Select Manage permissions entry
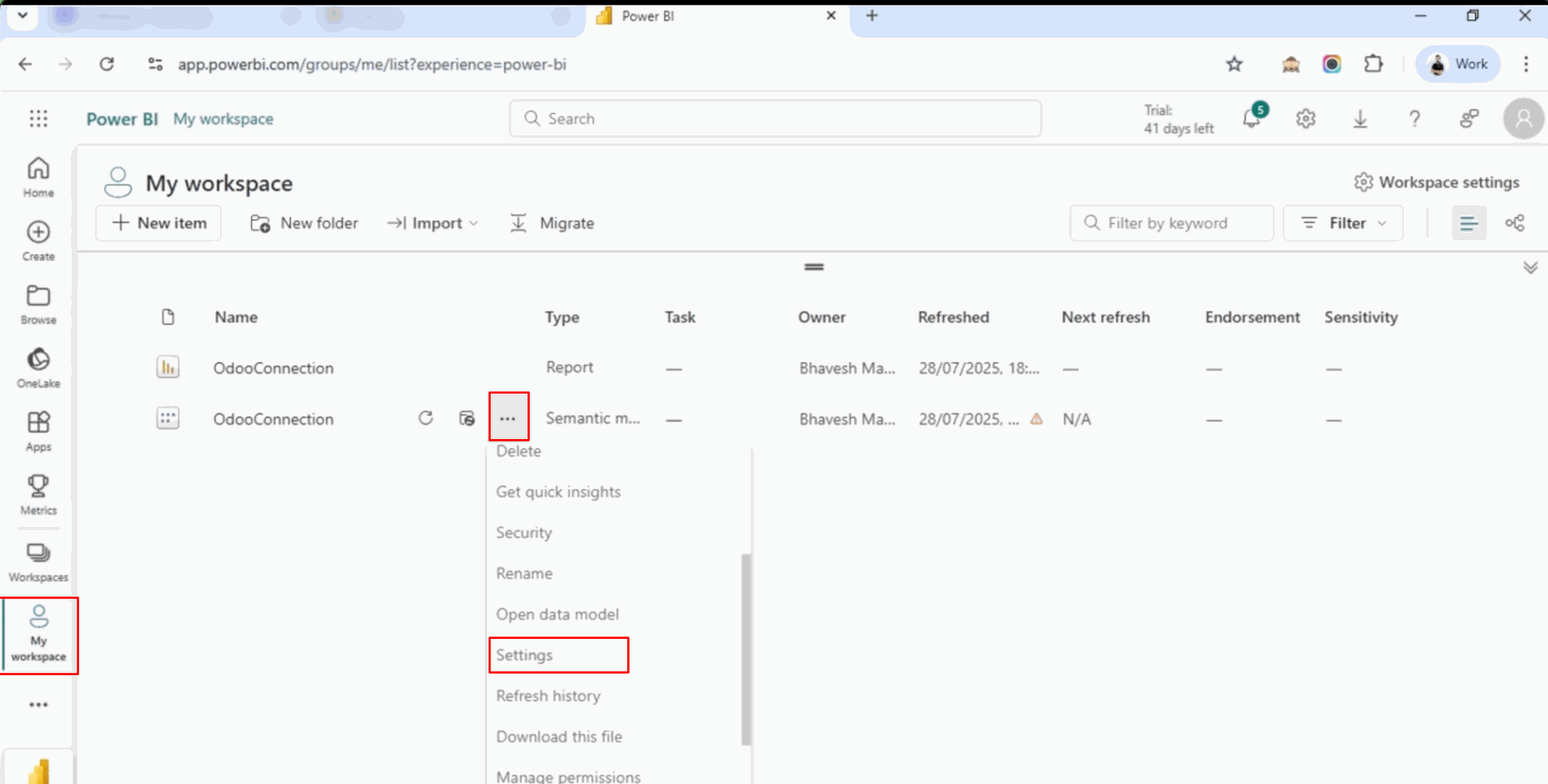 point(568,776)
